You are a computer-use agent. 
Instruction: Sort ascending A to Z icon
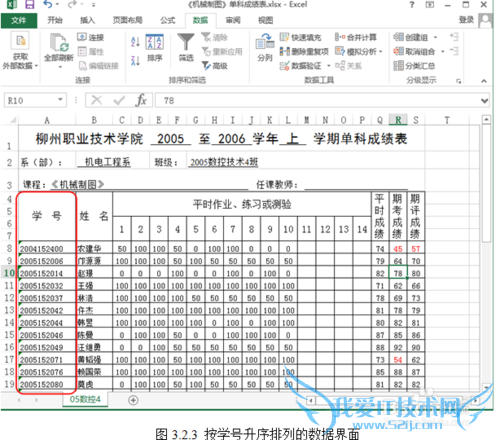tap(135, 42)
